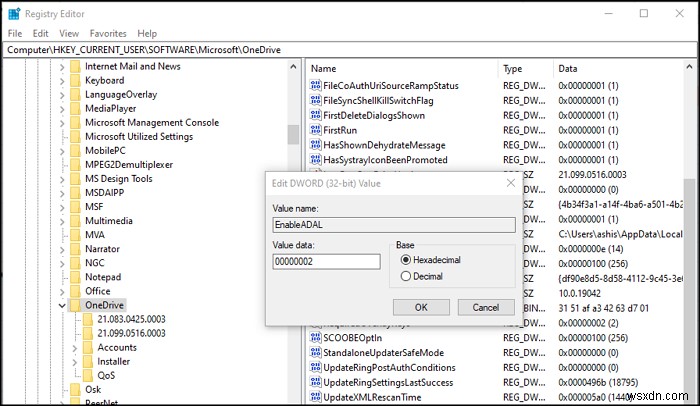The width and height of the screenshot is (700, 406).
Task: Select the FileCoAuthUriSourceRampStatus DWORD icon
Action: [x=316, y=85]
